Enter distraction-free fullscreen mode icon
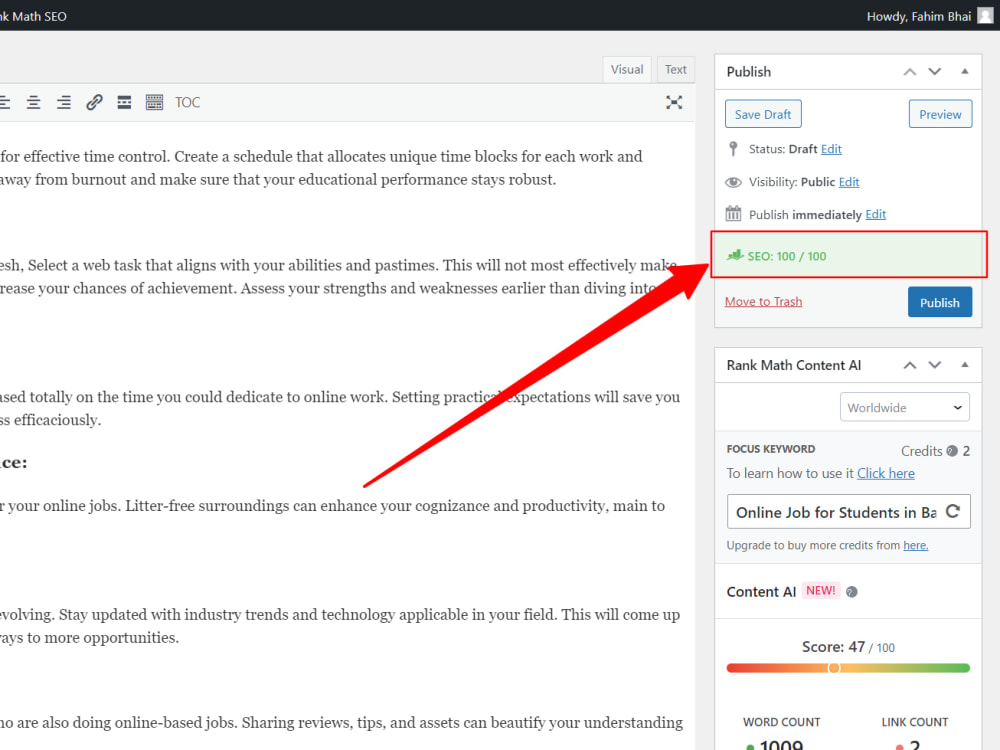The height and width of the screenshot is (750, 1000). (674, 103)
